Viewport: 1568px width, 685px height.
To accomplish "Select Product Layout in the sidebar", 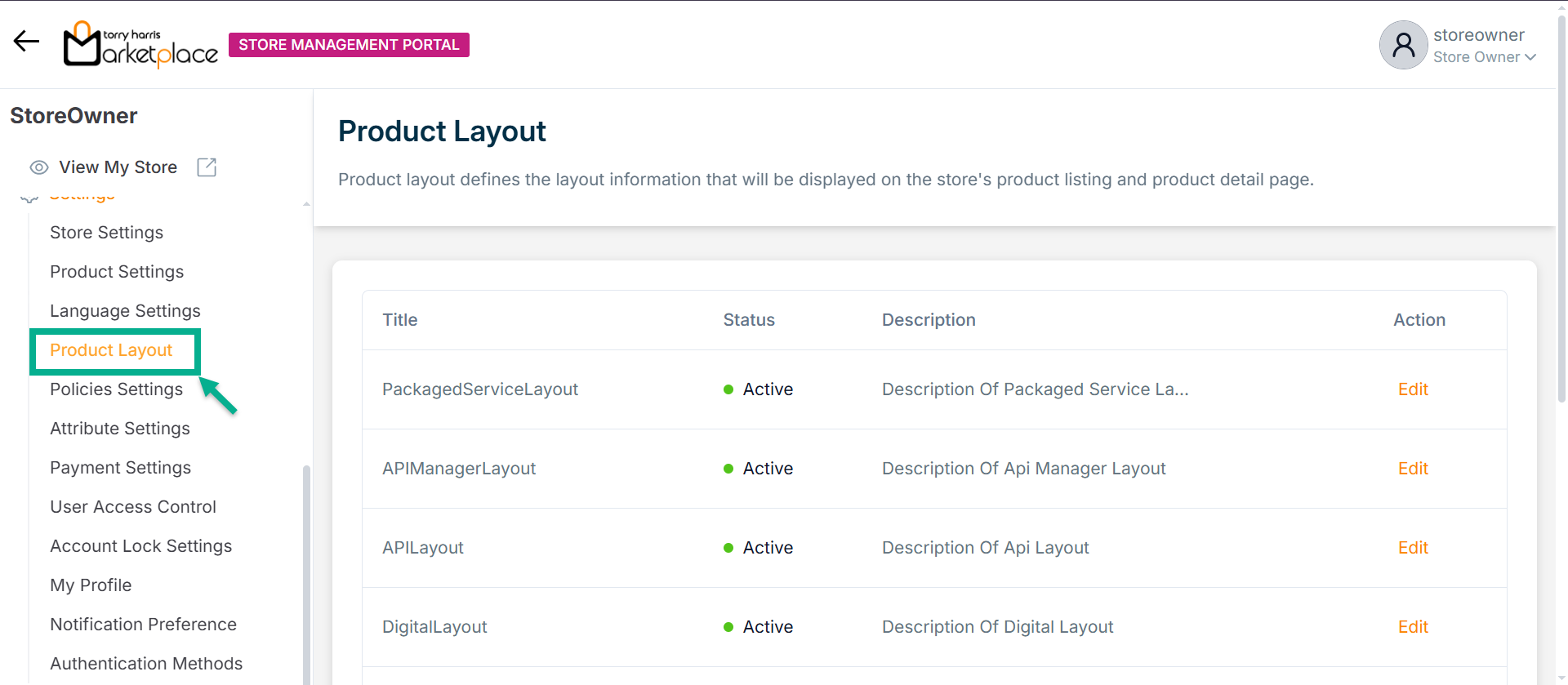I will coord(111,350).
